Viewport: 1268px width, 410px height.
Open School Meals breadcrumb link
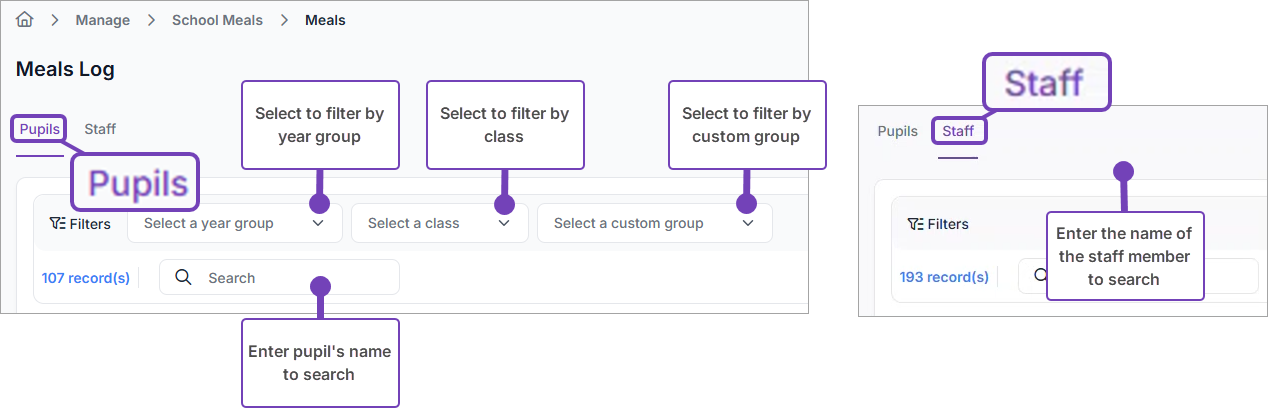[217, 20]
